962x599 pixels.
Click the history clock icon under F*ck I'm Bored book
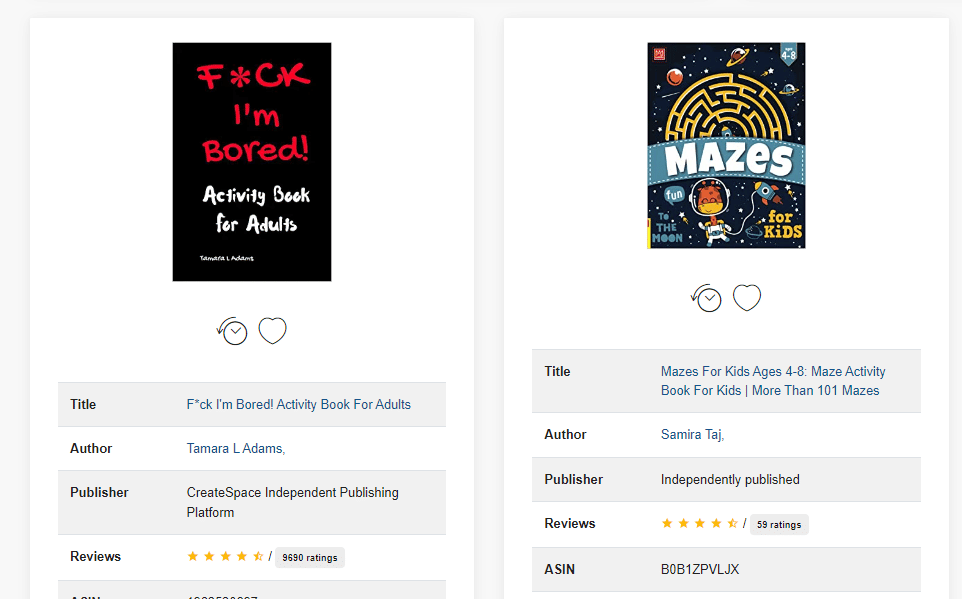[x=233, y=331]
